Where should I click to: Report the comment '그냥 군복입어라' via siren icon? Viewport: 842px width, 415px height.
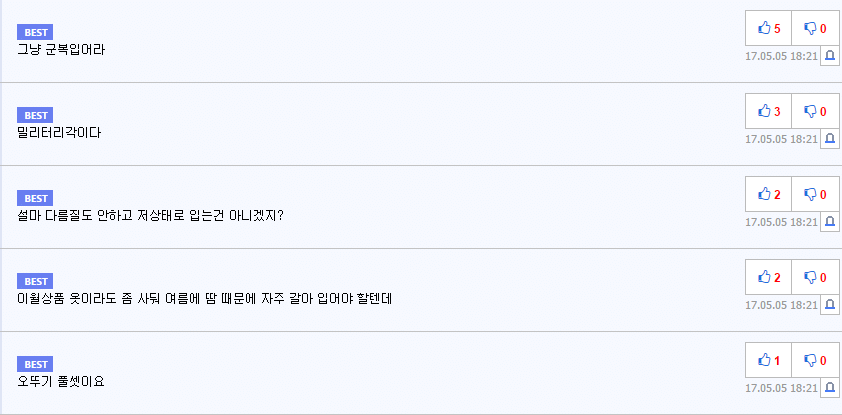tap(830, 56)
